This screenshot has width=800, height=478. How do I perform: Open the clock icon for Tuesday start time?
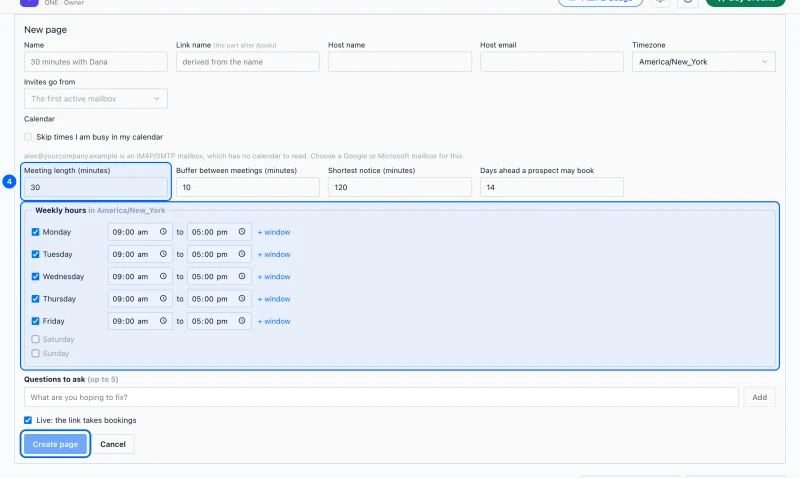163,254
